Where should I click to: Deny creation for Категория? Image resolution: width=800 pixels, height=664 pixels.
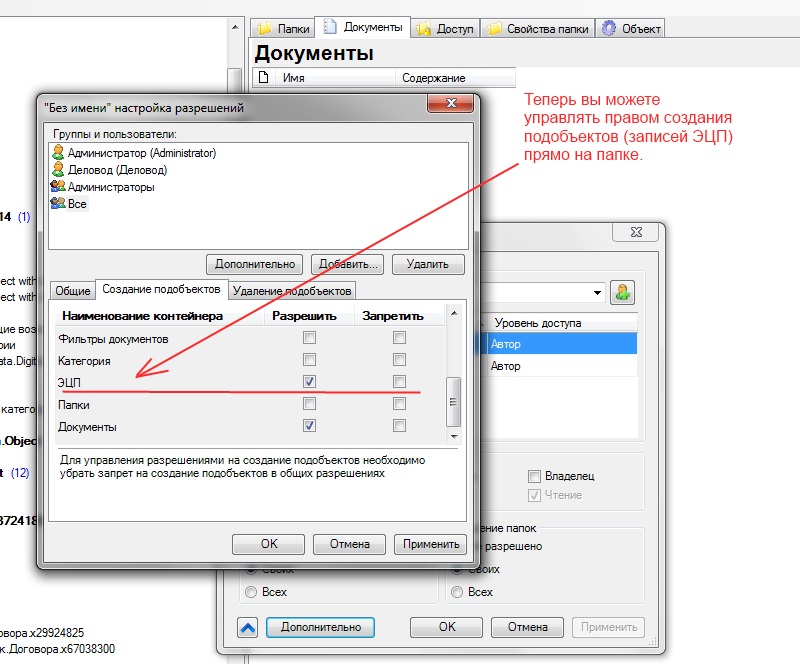[399, 360]
